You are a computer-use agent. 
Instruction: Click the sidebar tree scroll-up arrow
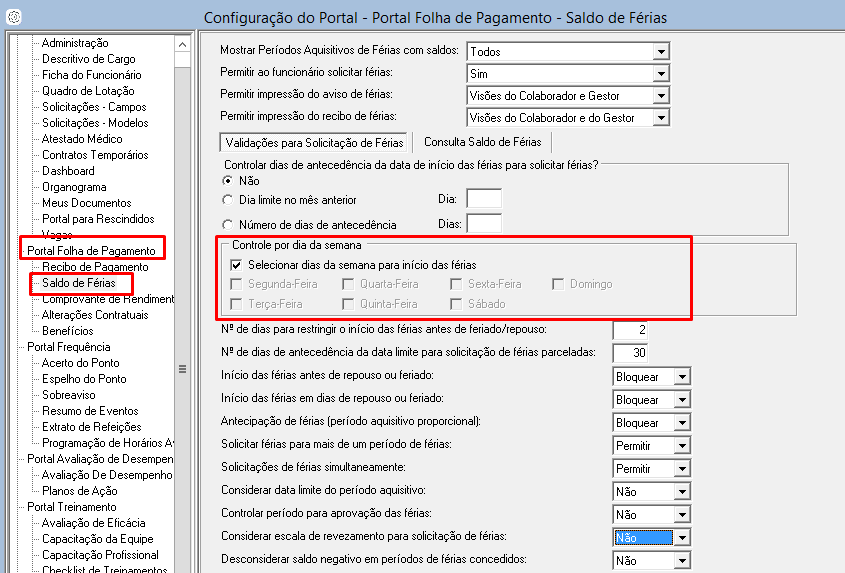click(182, 45)
